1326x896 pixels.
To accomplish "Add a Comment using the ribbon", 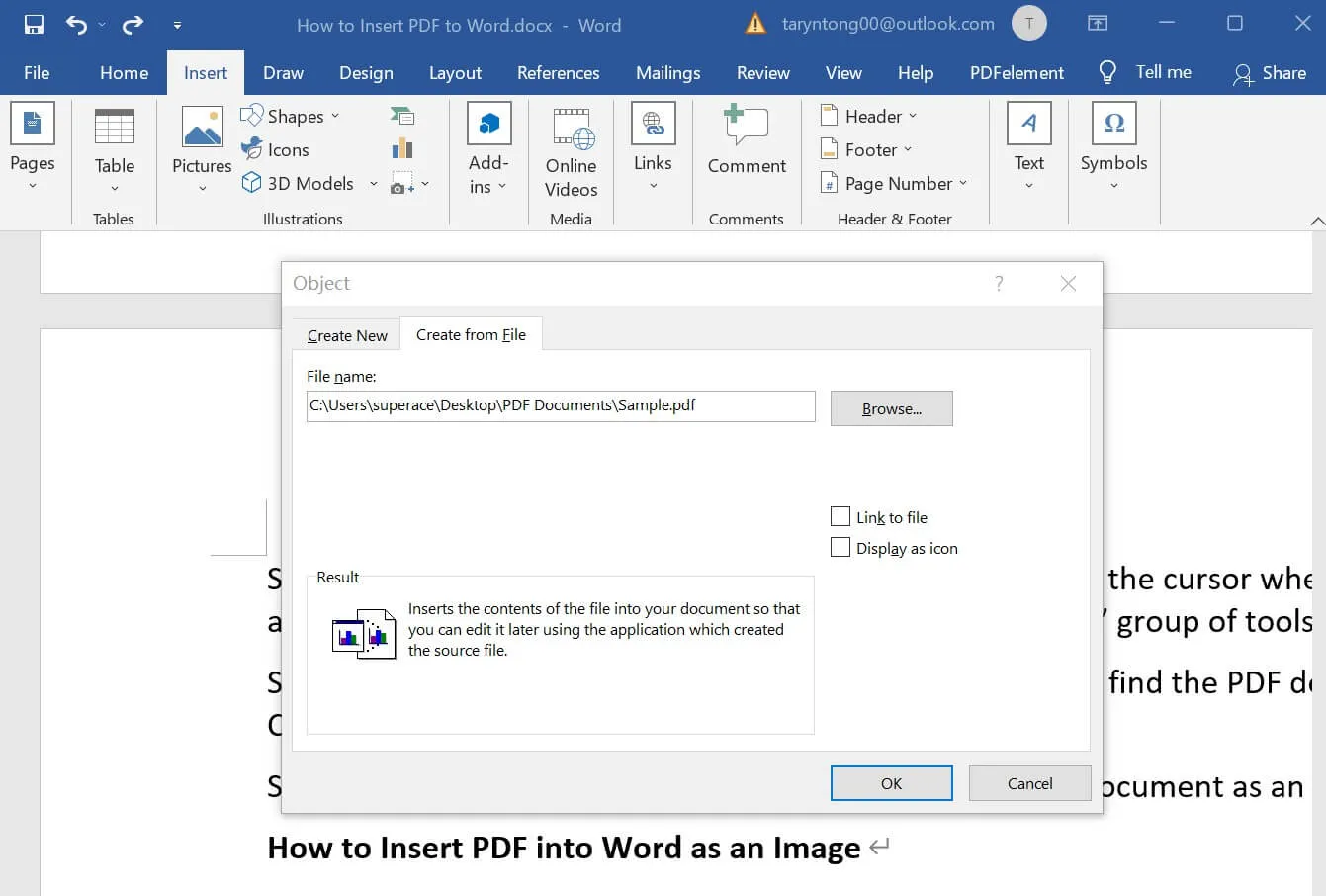I will (746, 143).
